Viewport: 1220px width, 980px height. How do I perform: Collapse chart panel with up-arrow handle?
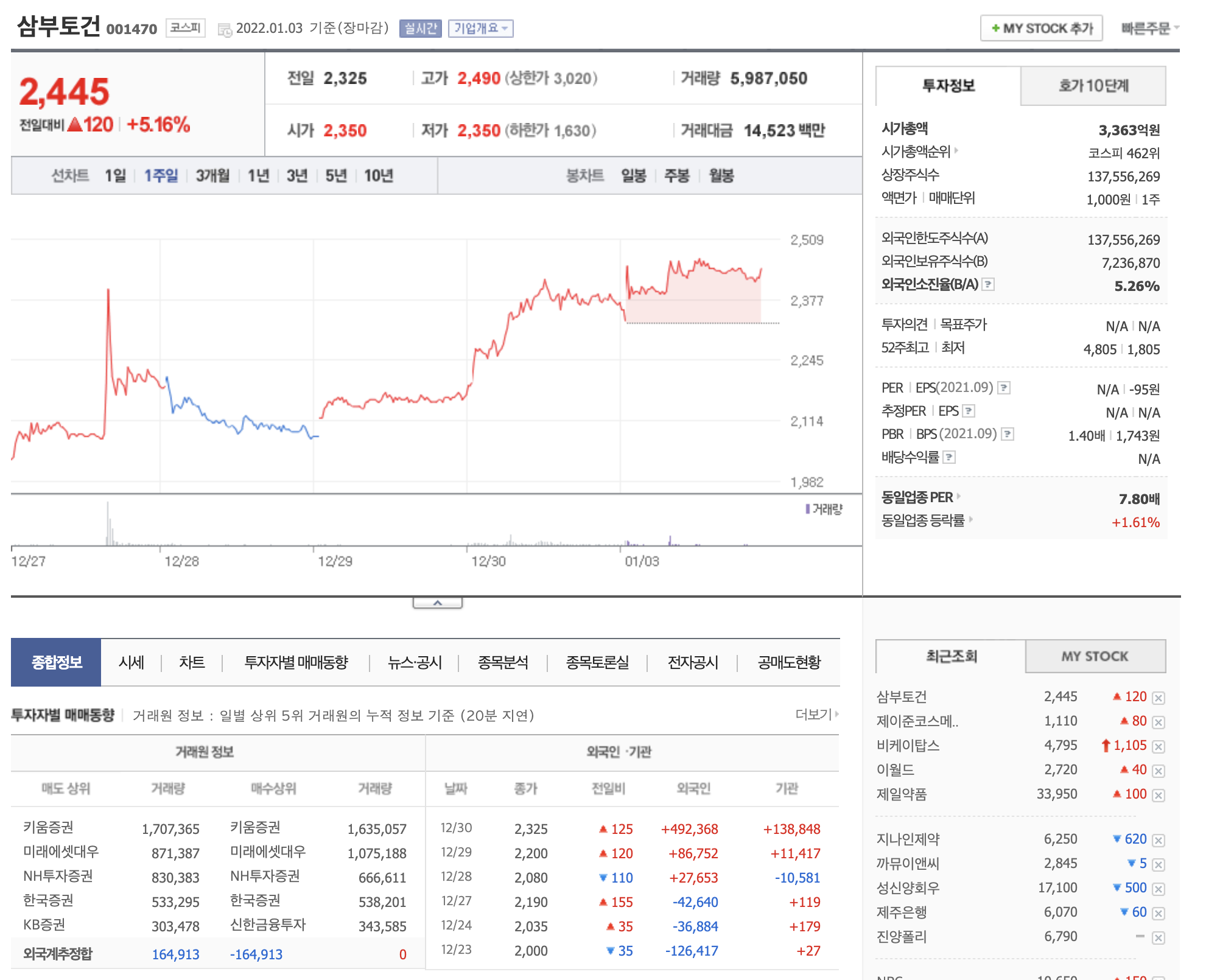[437, 603]
